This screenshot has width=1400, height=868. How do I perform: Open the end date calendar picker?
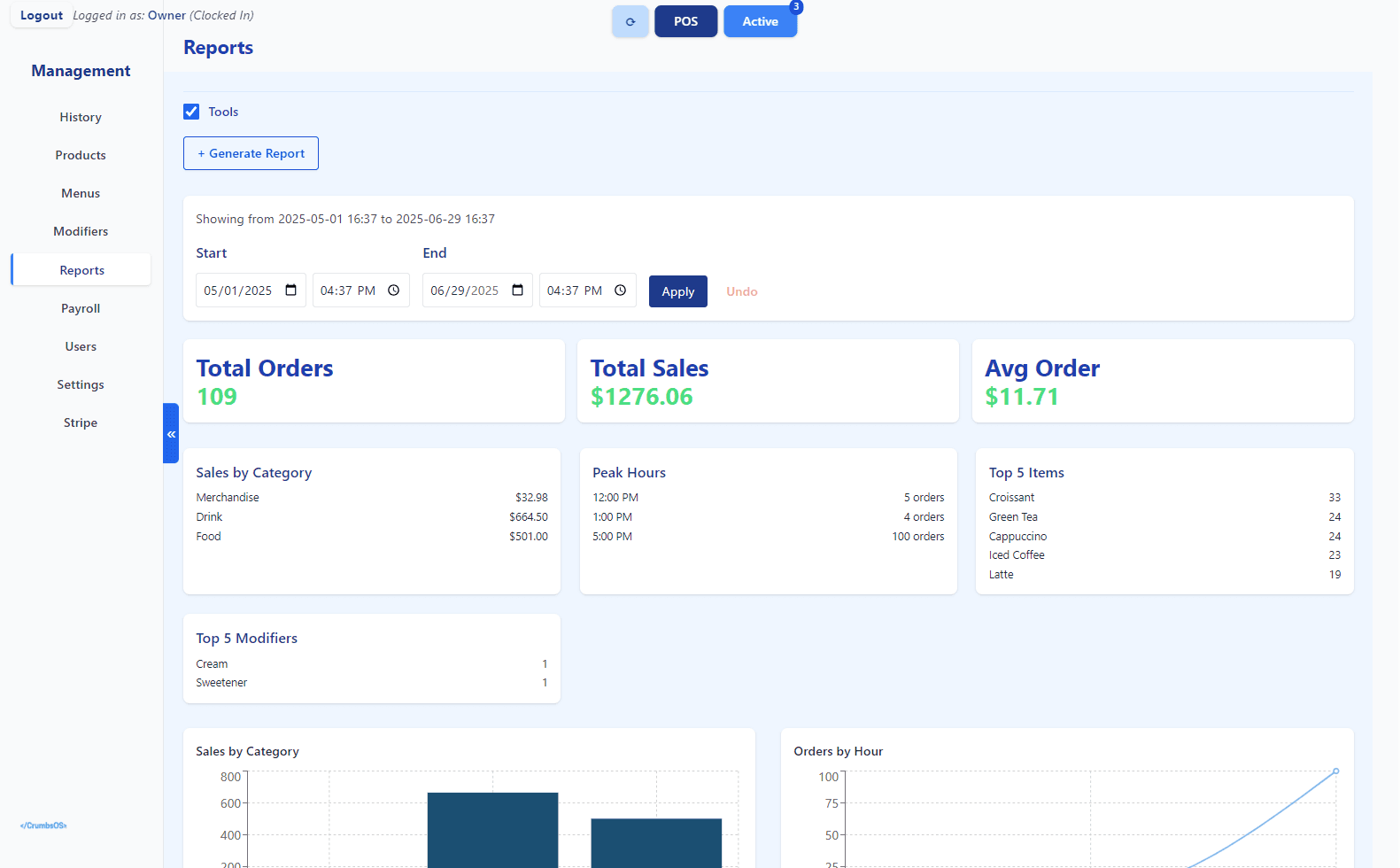pos(517,291)
